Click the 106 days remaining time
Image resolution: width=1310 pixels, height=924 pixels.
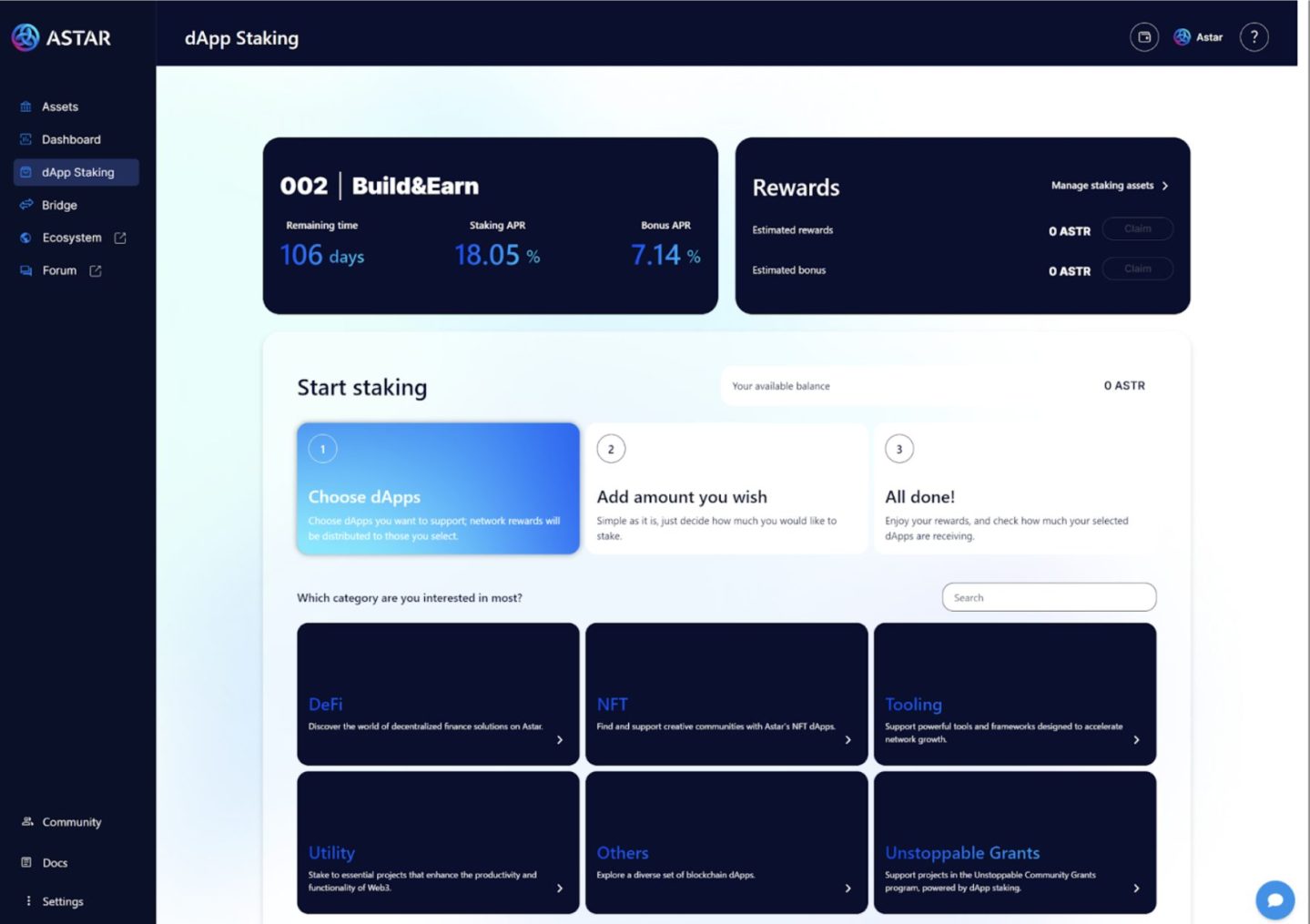click(322, 255)
